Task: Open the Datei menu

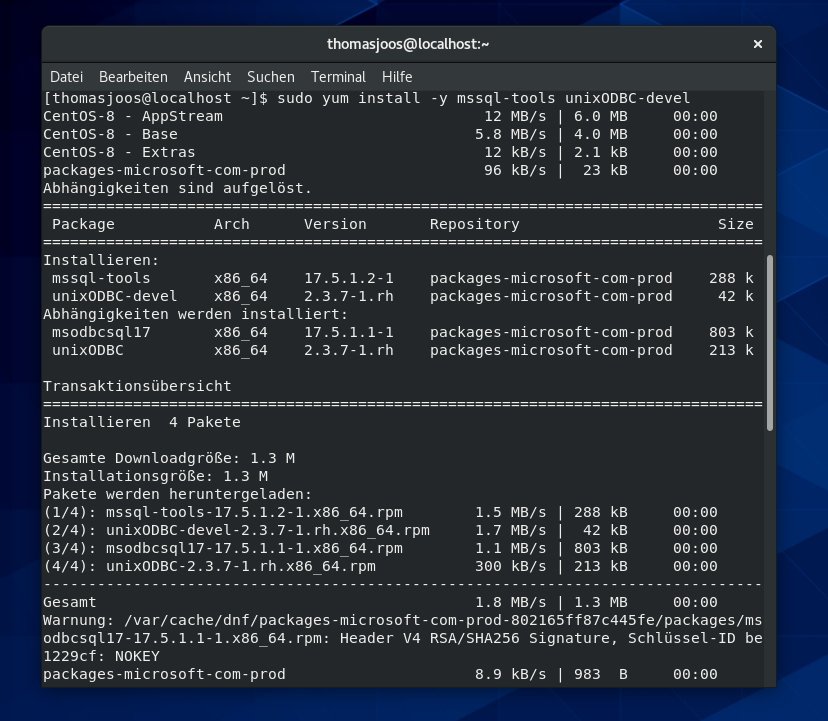Action: point(66,77)
